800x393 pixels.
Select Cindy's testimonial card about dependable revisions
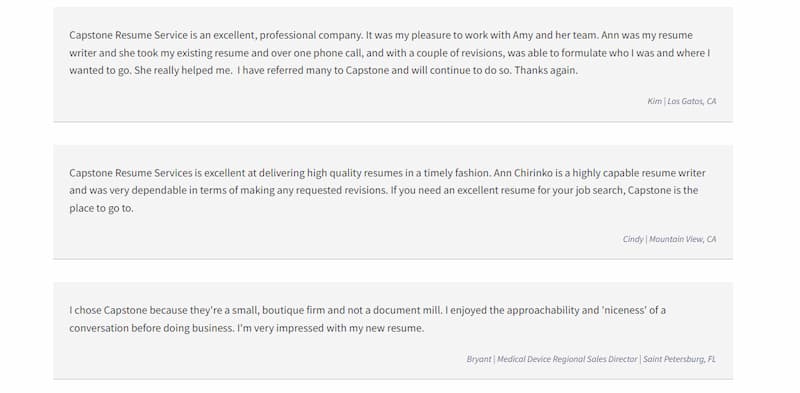tap(393, 202)
